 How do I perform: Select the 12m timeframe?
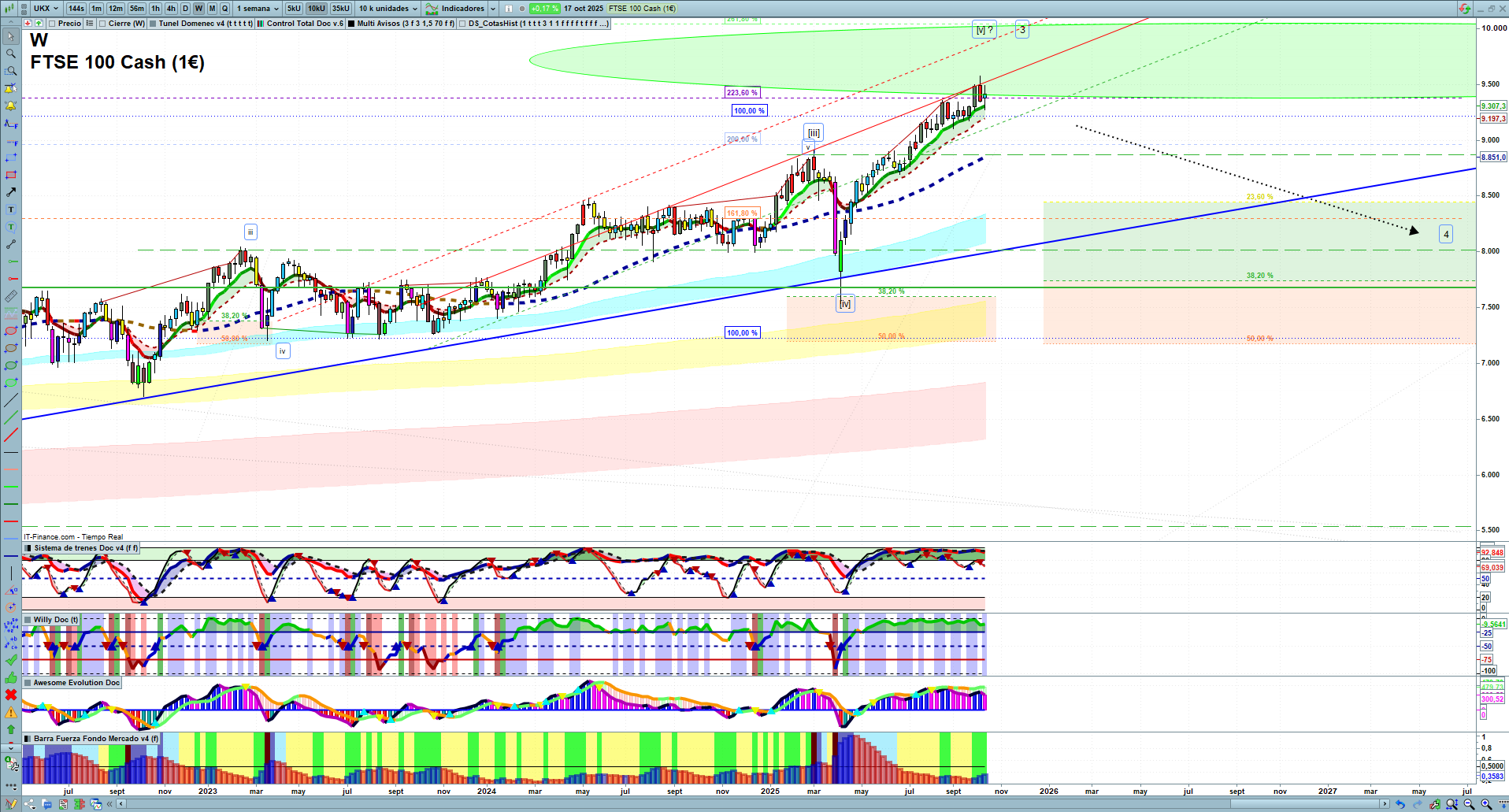pyautogui.click(x=116, y=9)
